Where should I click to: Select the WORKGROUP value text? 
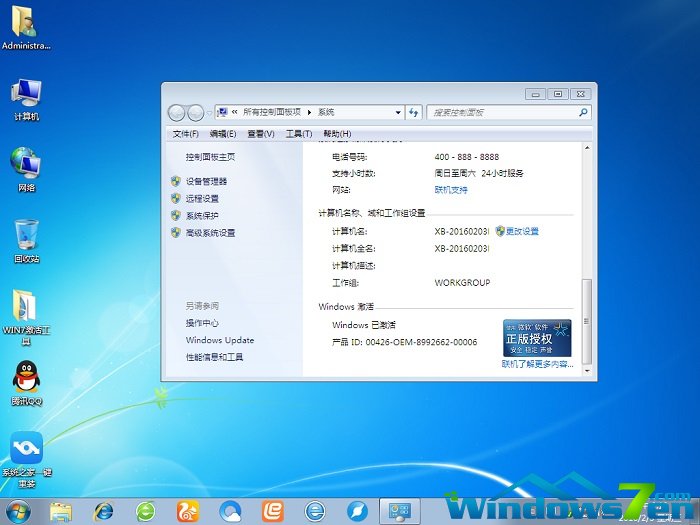coord(462,283)
